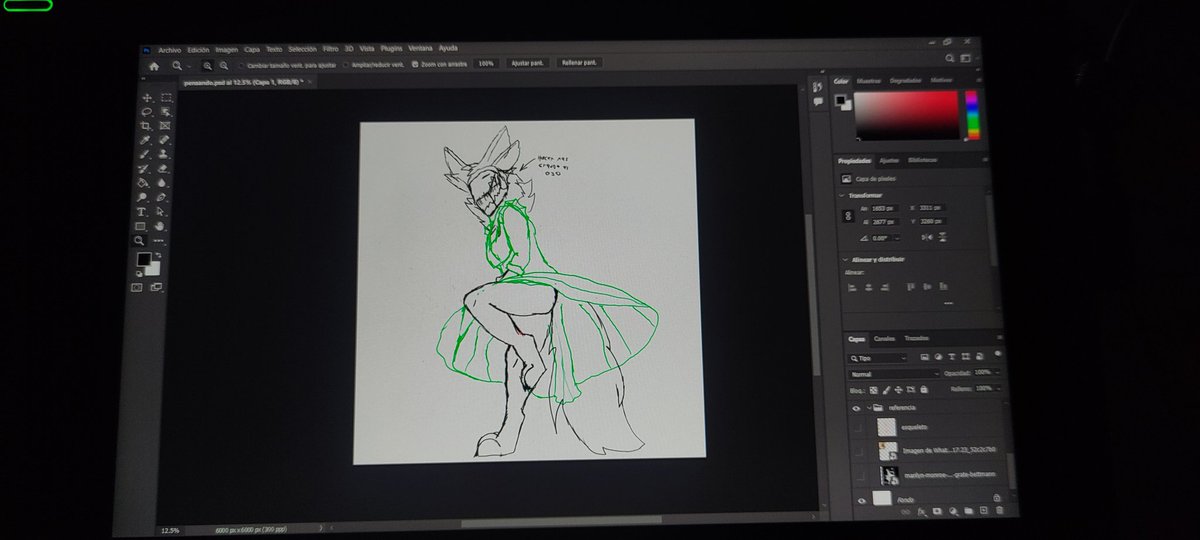Open the Opacidad value dropdown arrow
Screen dimensions: 1200x540
pos(998,372)
